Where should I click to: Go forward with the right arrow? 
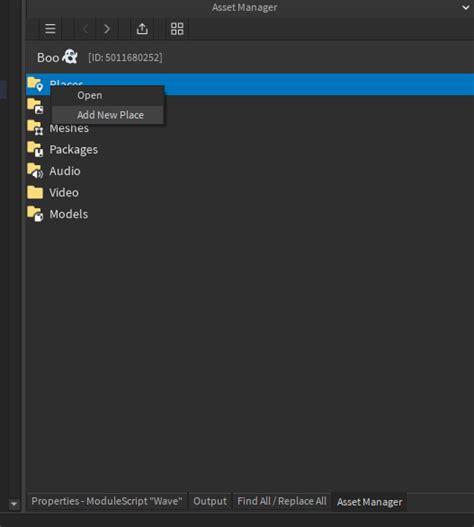[x=107, y=29]
